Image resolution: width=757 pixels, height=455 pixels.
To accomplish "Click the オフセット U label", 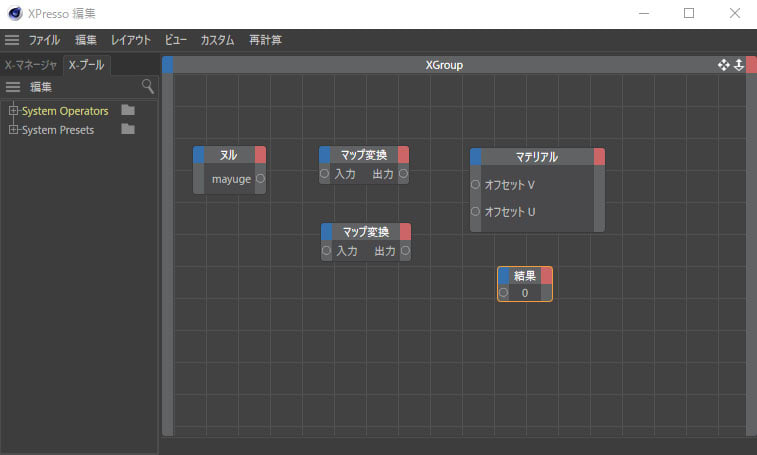I will [510, 212].
